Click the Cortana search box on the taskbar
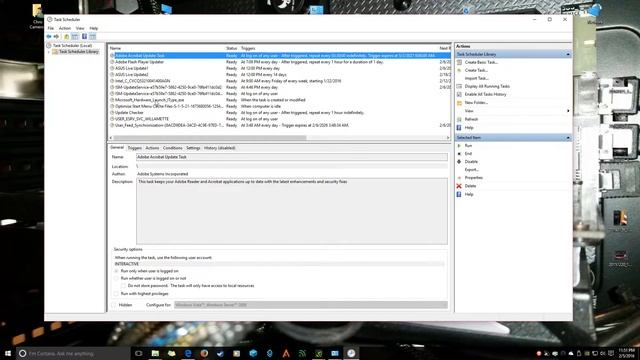 click(73, 353)
